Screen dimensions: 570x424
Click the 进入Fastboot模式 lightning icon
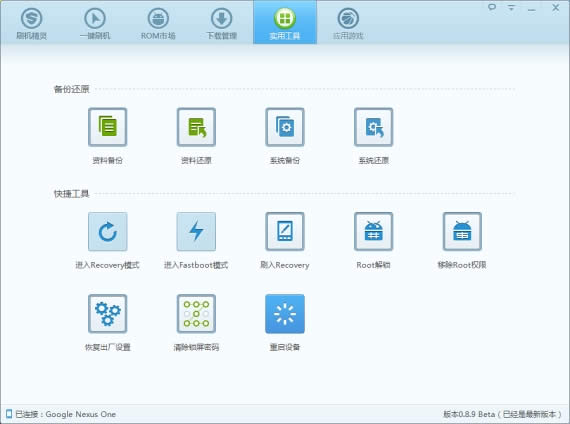pyautogui.click(x=196, y=232)
